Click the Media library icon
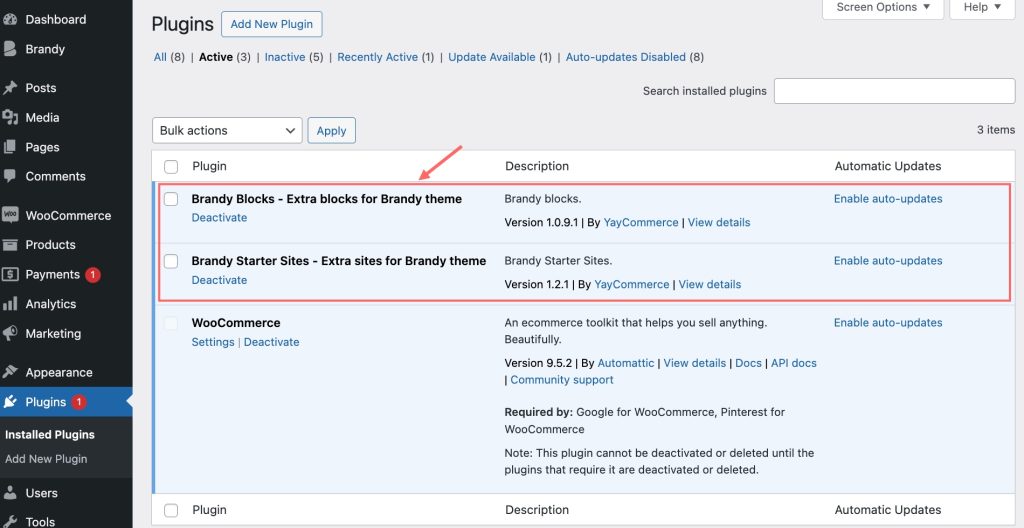This screenshot has width=1024, height=528. [10, 118]
